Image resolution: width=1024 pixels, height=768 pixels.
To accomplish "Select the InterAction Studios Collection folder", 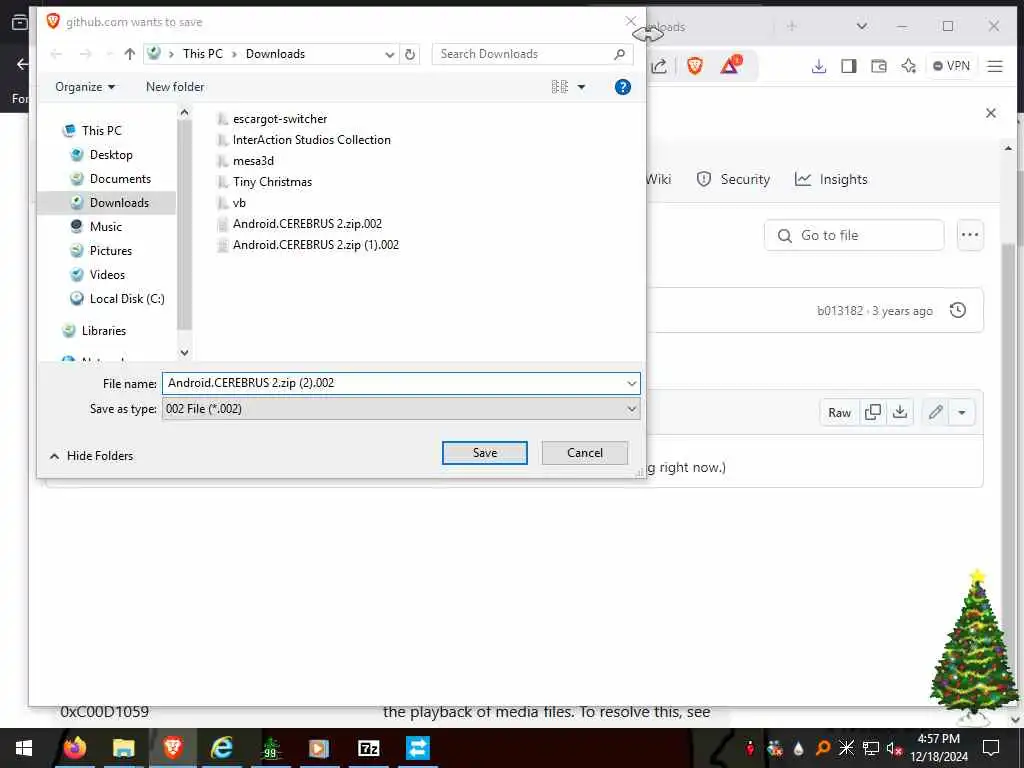I will [x=312, y=140].
